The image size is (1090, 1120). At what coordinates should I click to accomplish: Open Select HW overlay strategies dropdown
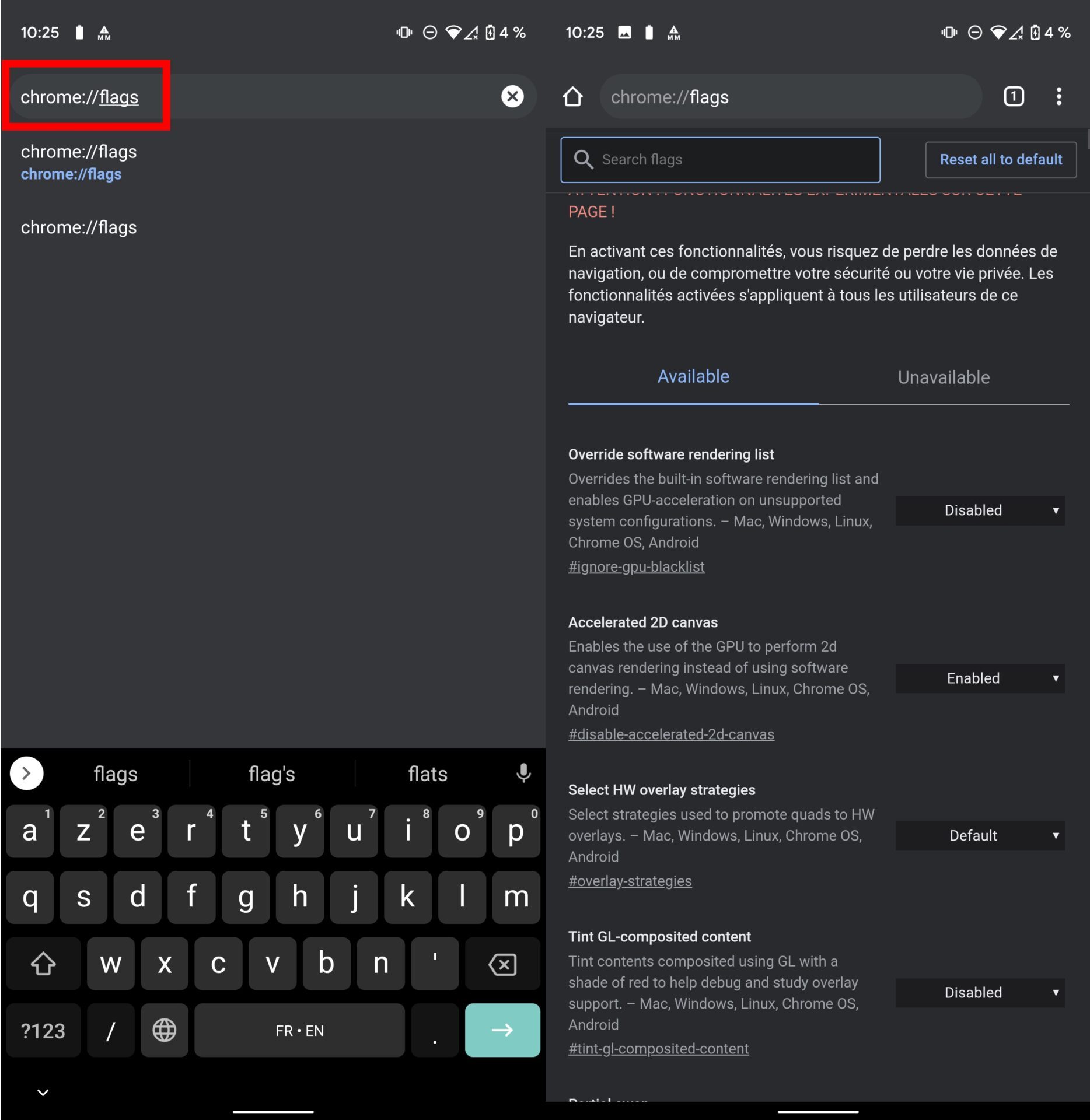point(980,836)
